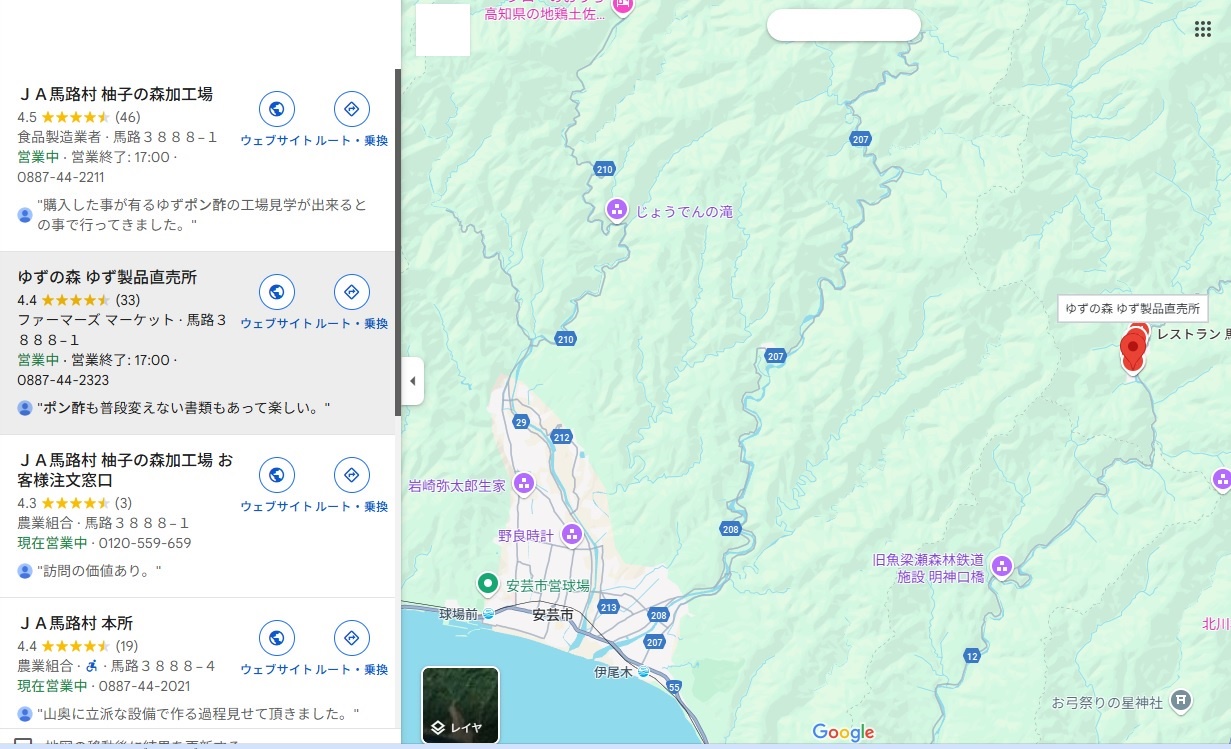Open the ゆずの森 ゆず製品直売所 listing title
Image resolution: width=1231 pixels, height=749 pixels.
(x=107, y=277)
